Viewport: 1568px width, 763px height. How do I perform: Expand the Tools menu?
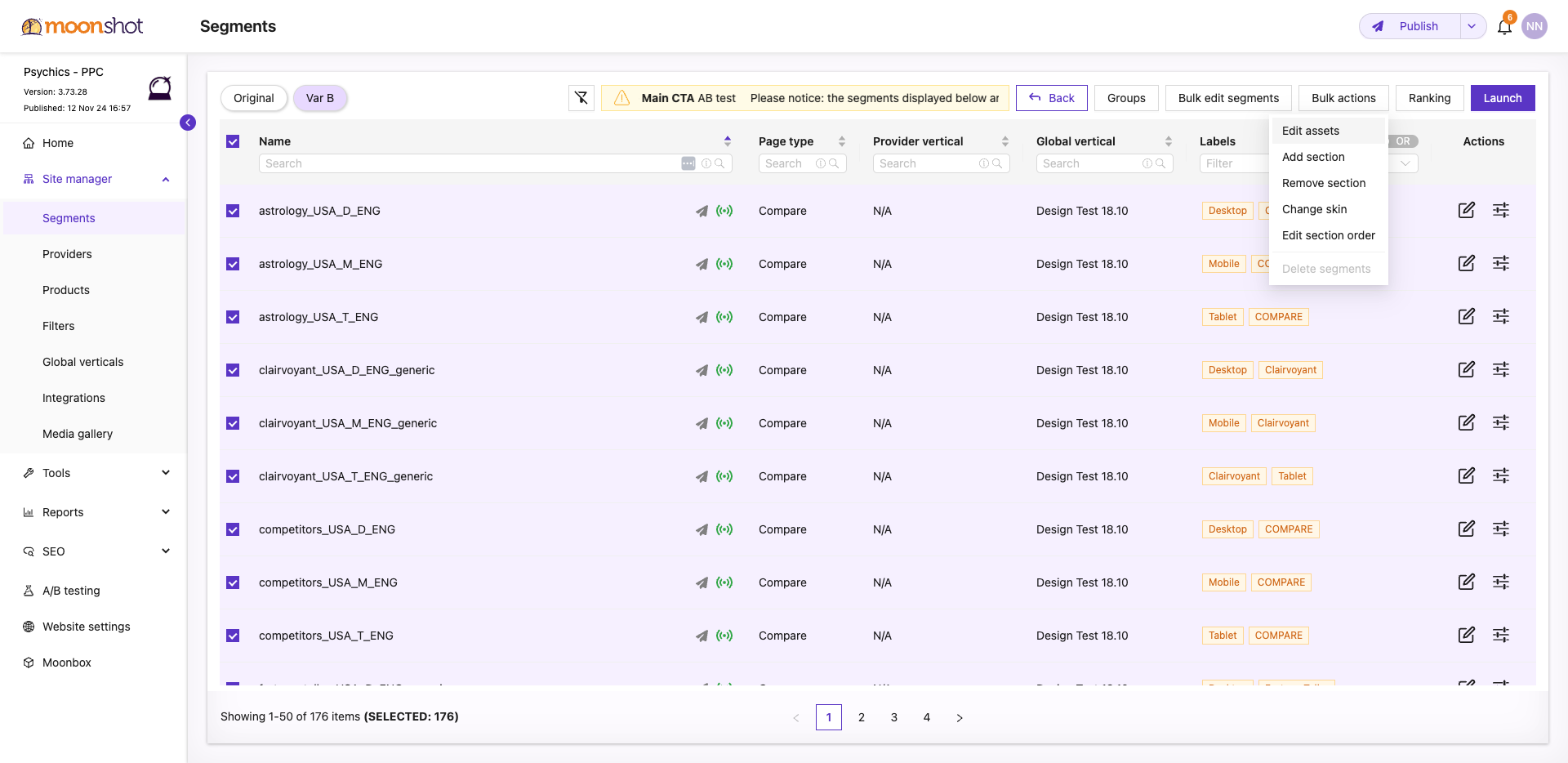[166, 473]
